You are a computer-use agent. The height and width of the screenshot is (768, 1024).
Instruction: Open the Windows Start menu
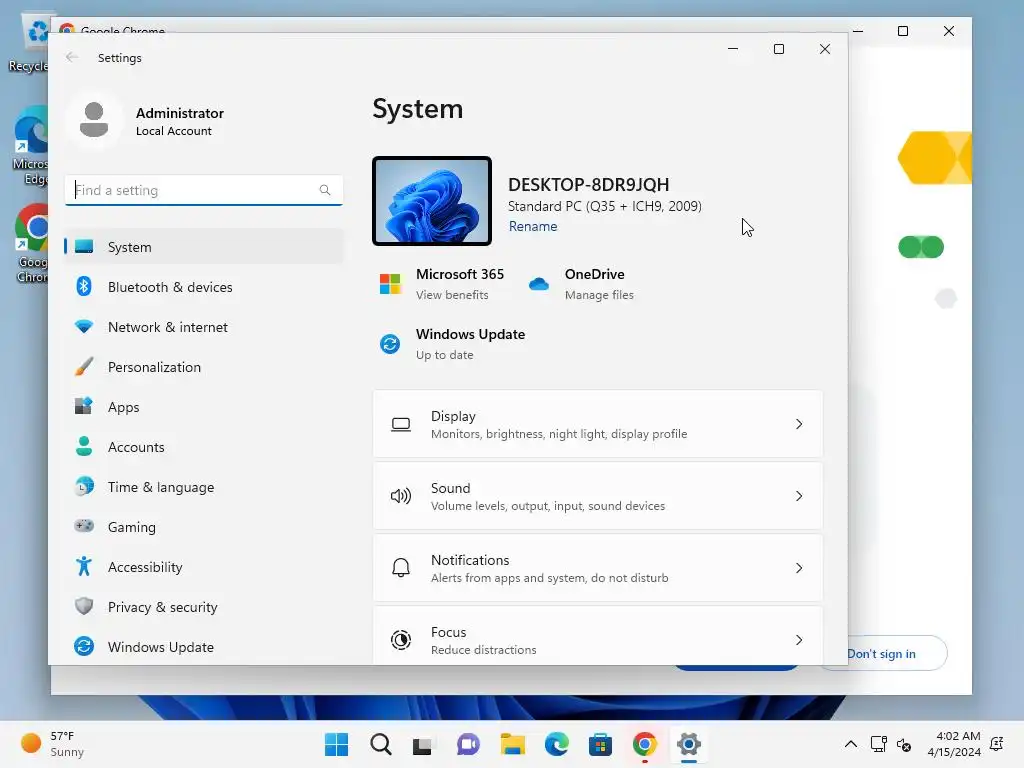tap(336, 744)
